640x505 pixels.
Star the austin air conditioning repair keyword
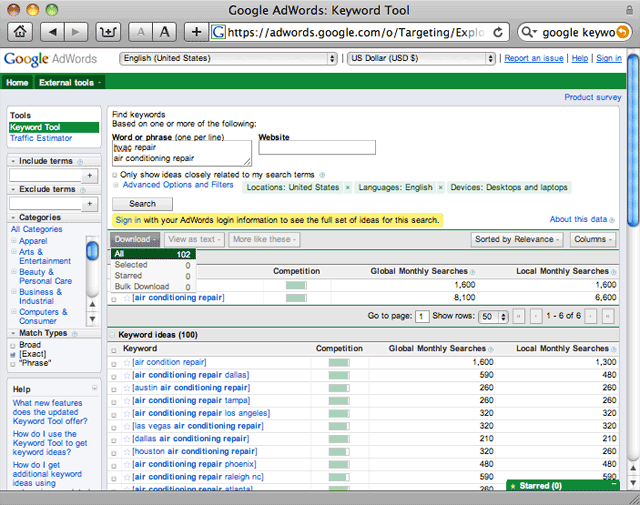tap(127, 388)
